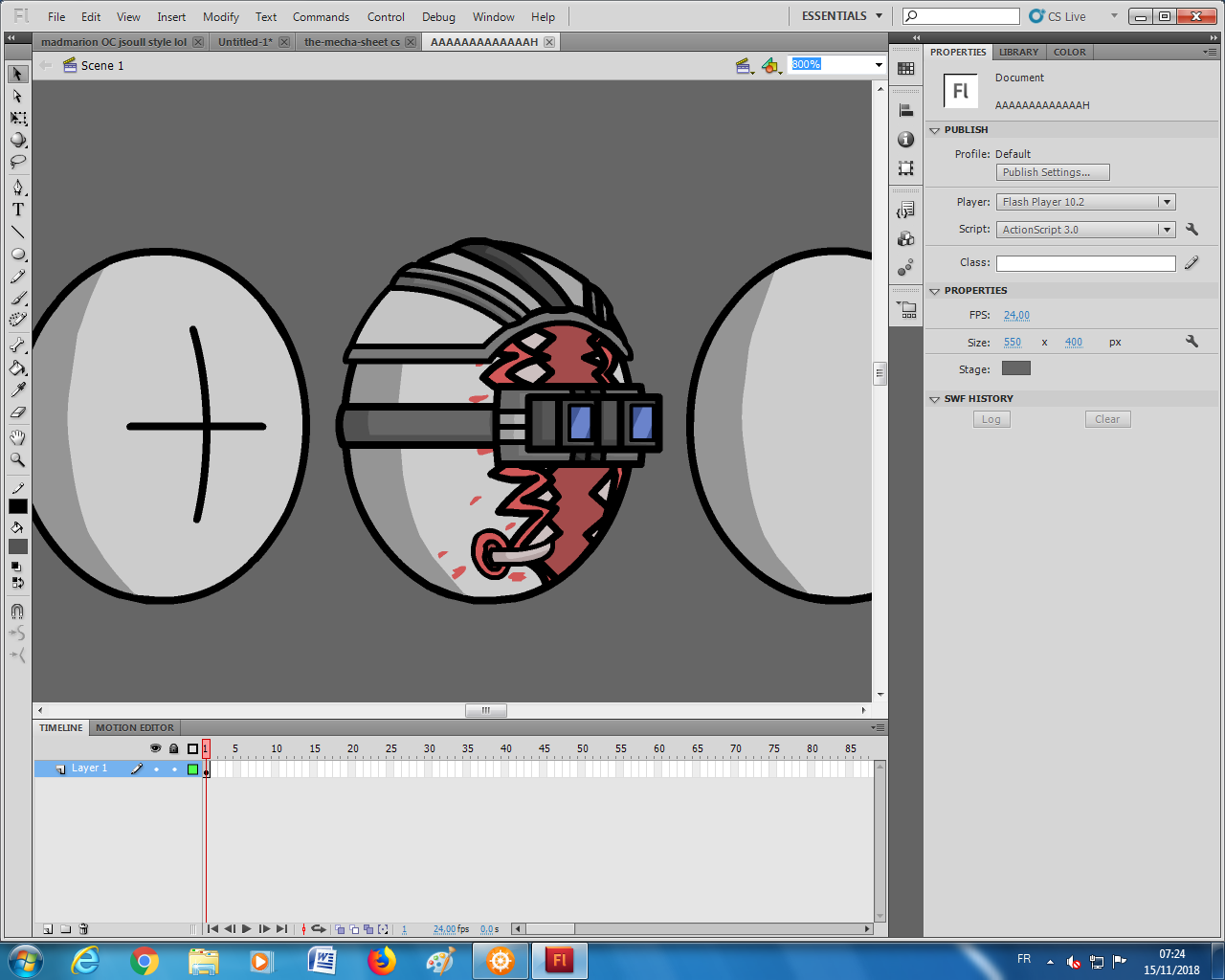Switch to the MOTION EDITOR tab
This screenshot has width=1225, height=980.
pyautogui.click(x=135, y=728)
